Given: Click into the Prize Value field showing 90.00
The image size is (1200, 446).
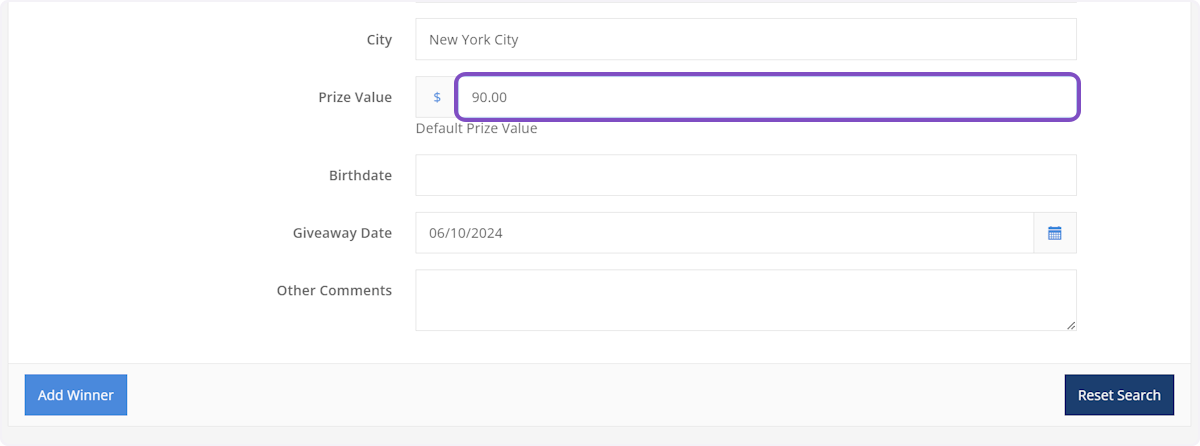Looking at the screenshot, I should click(766, 97).
